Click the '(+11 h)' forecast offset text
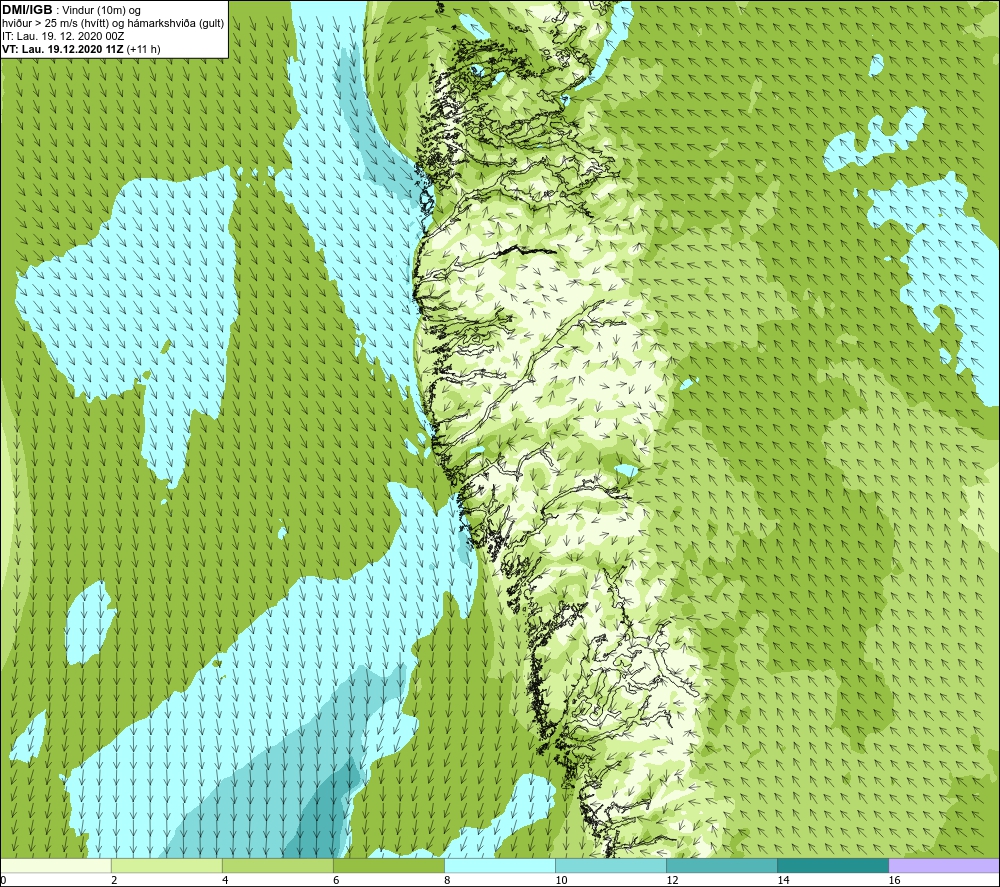 143,49
